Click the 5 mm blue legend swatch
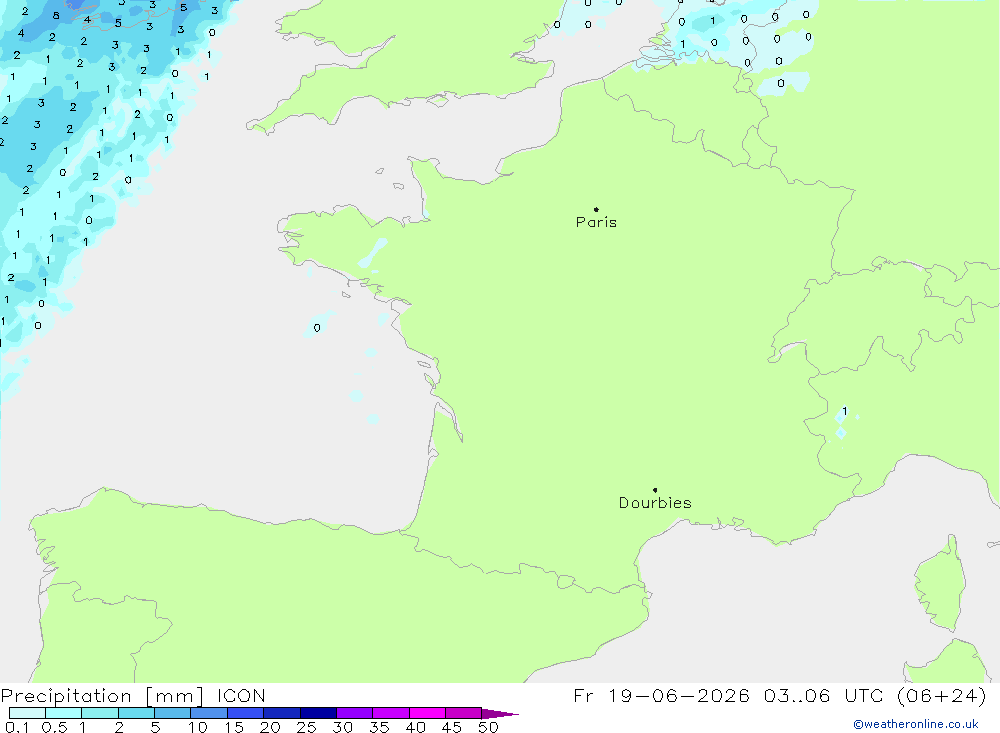The width and height of the screenshot is (1000, 733). pyautogui.click(x=172, y=713)
